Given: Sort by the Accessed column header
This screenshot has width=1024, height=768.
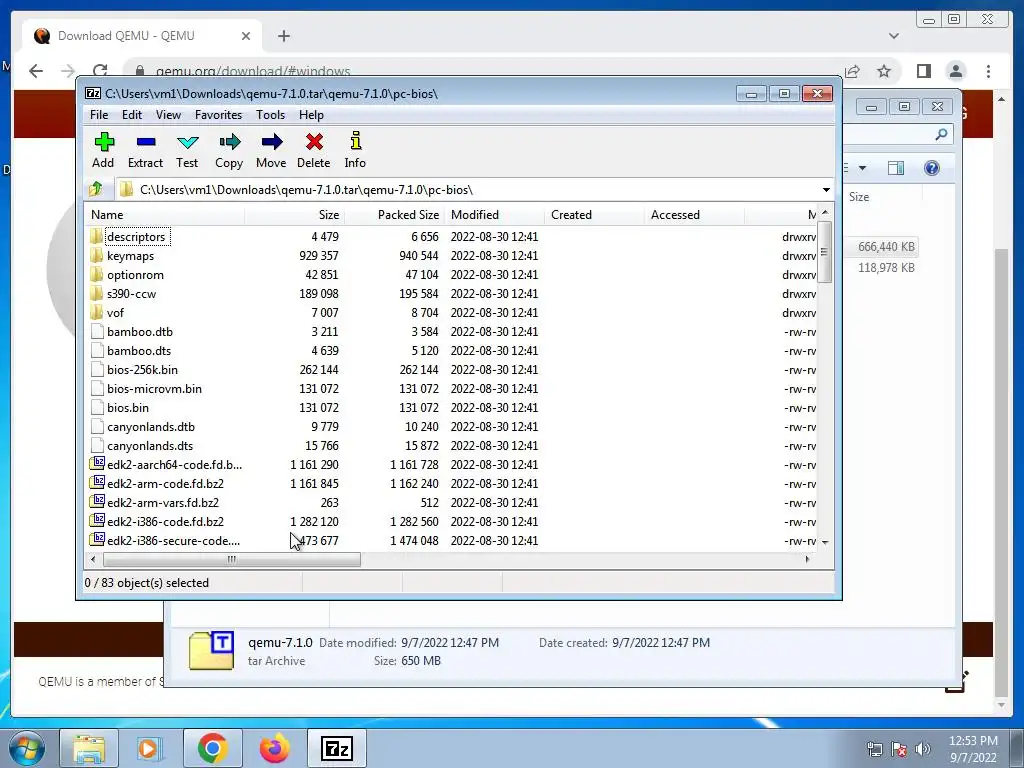Looking at the screenshot, I should pos(694,215).
